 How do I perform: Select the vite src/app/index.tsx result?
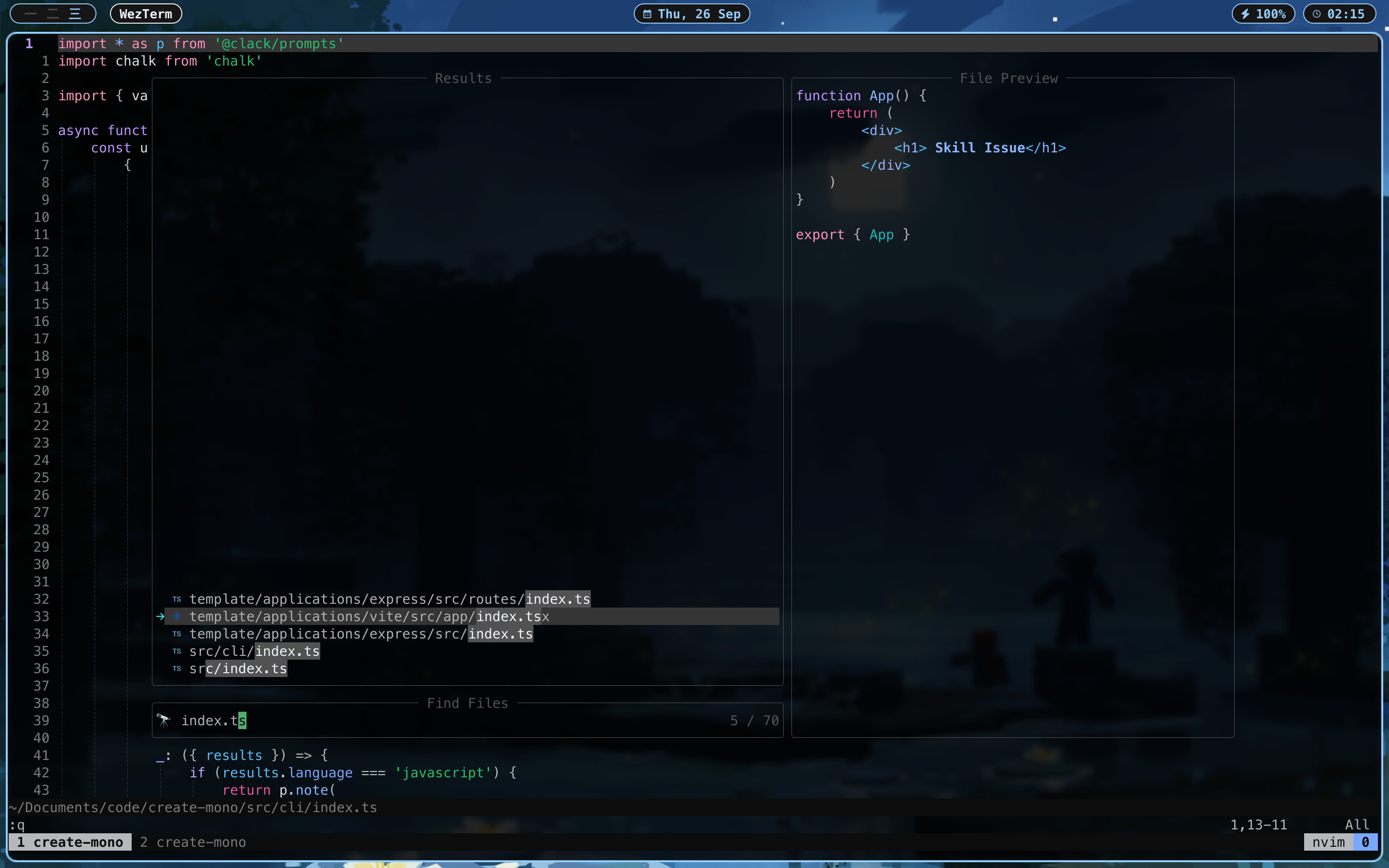pos(369,616)
